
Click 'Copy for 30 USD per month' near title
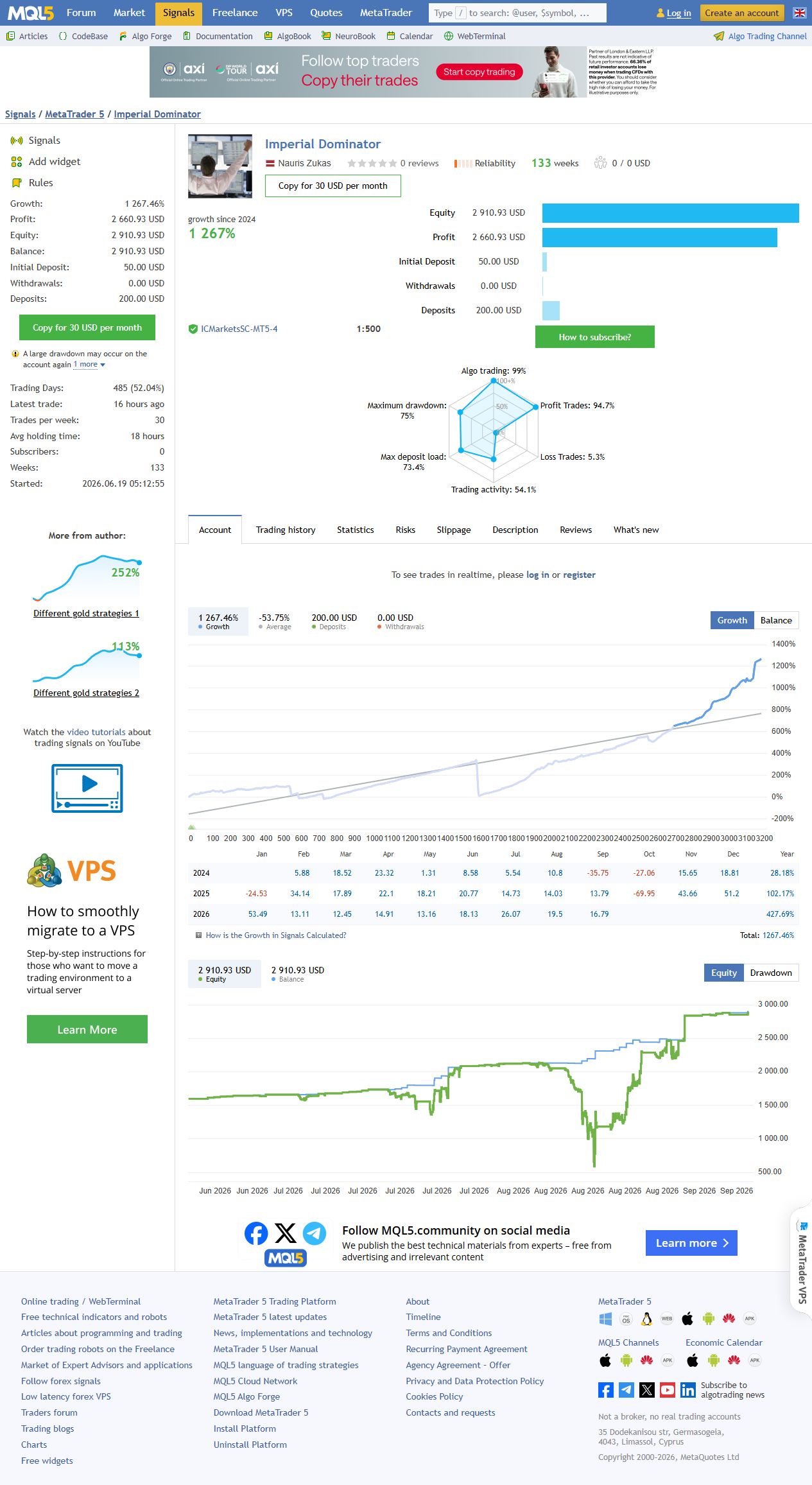[x=333, y=186]
